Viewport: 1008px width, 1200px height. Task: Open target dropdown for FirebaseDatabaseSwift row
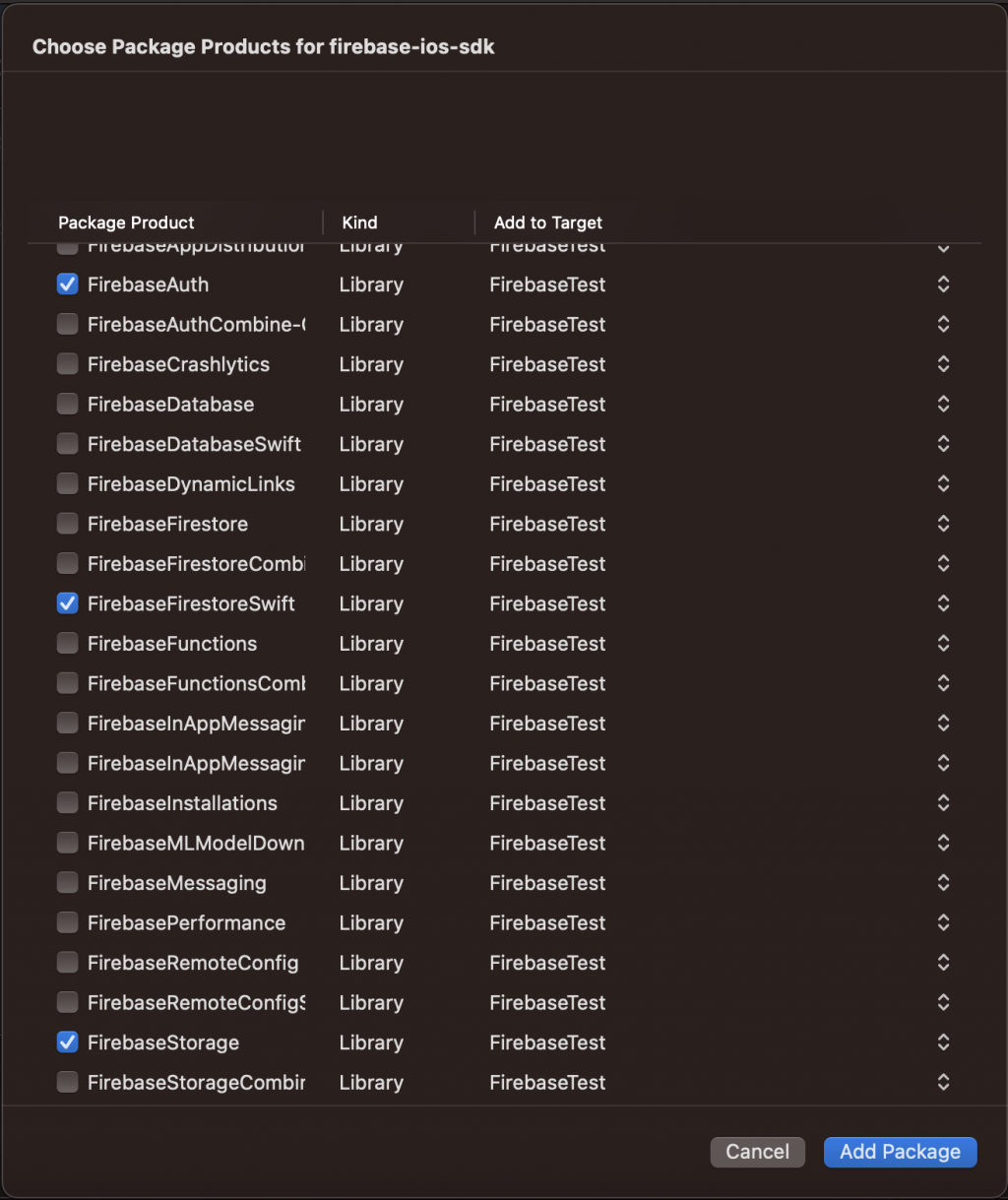point(943,444)
